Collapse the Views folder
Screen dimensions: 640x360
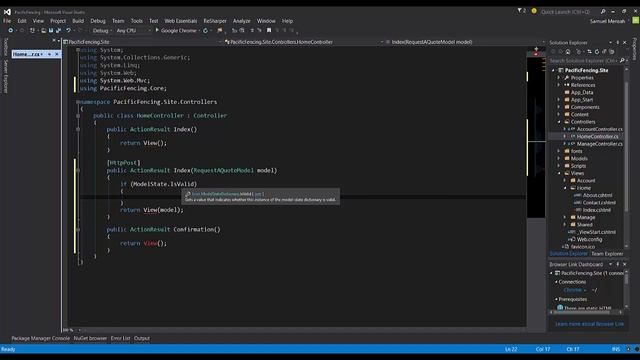tap(559, 173)
